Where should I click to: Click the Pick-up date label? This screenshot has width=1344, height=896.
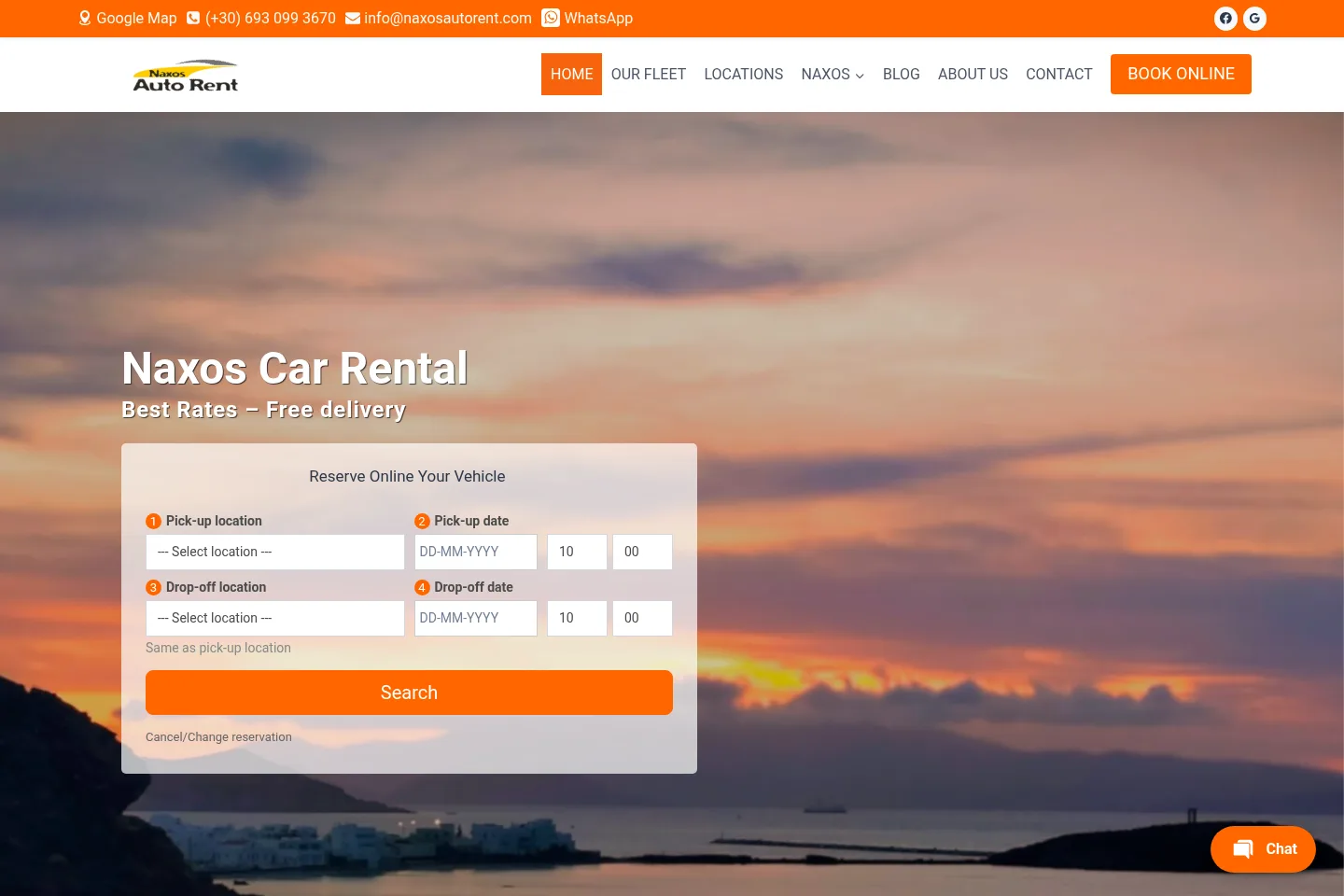[471, 521]
